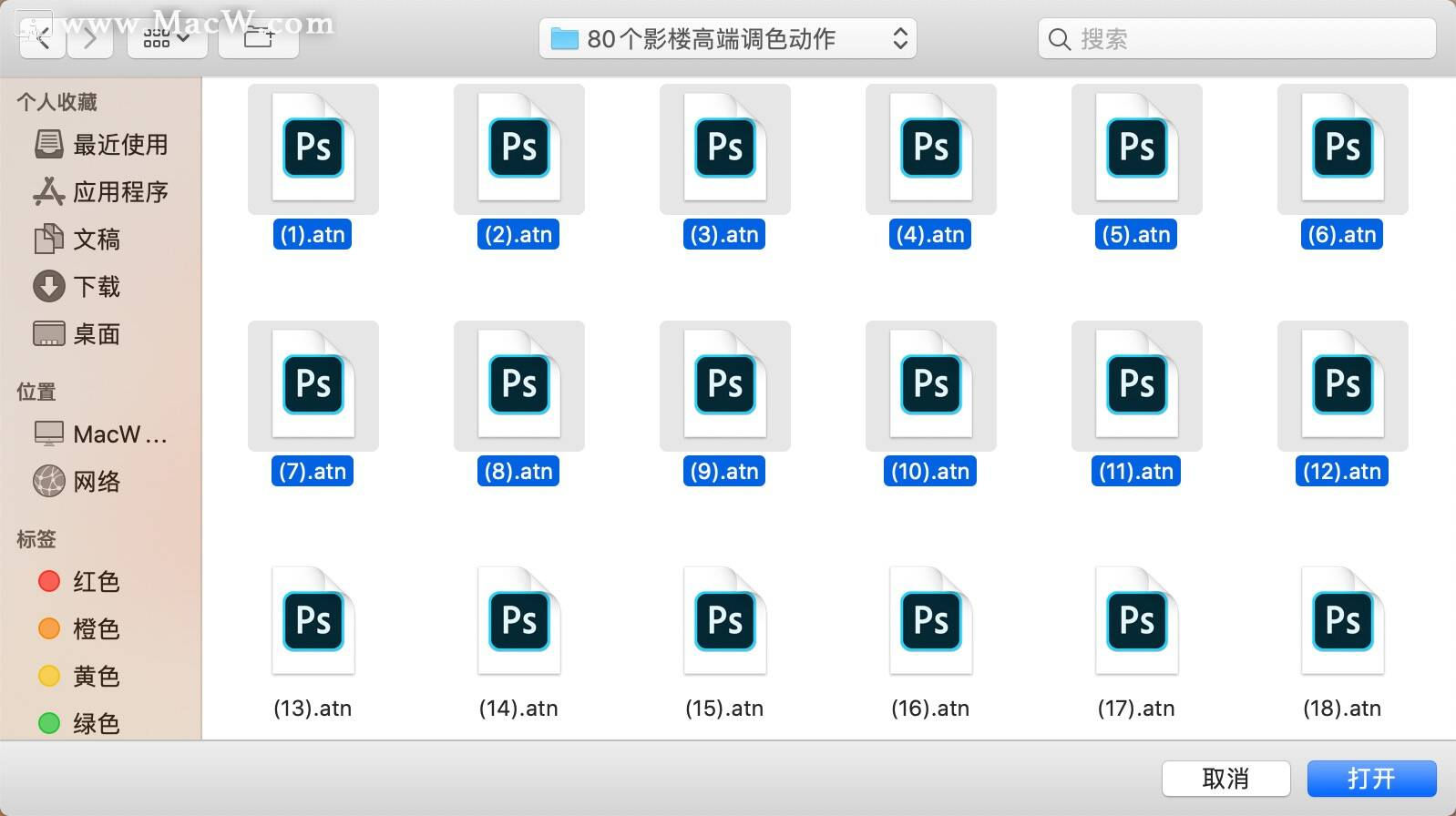Click the (1).atn file name label
The image size is (1456, 816).
313,235
